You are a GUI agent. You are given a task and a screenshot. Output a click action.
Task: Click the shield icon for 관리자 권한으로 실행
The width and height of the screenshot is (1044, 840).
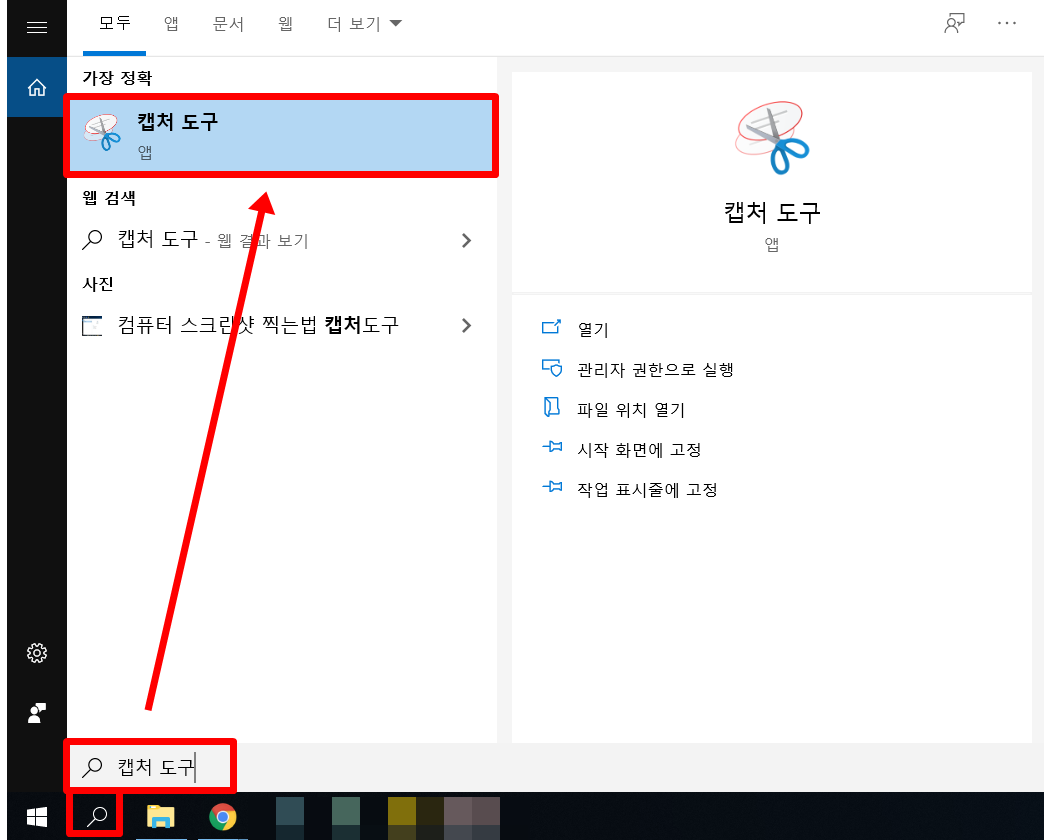point(552,367)
